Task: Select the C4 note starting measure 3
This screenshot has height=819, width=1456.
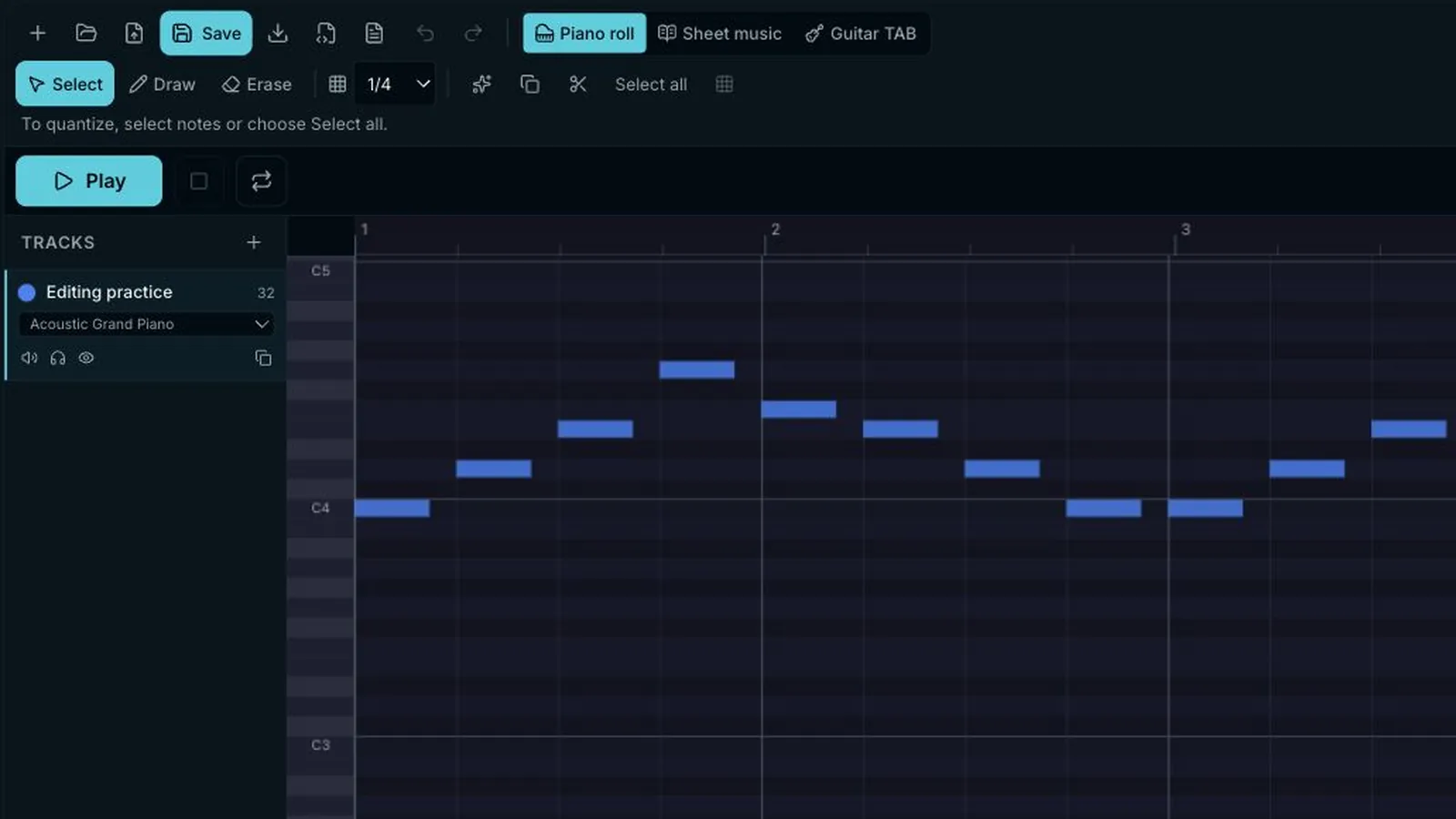Action: click(1205, 508)
